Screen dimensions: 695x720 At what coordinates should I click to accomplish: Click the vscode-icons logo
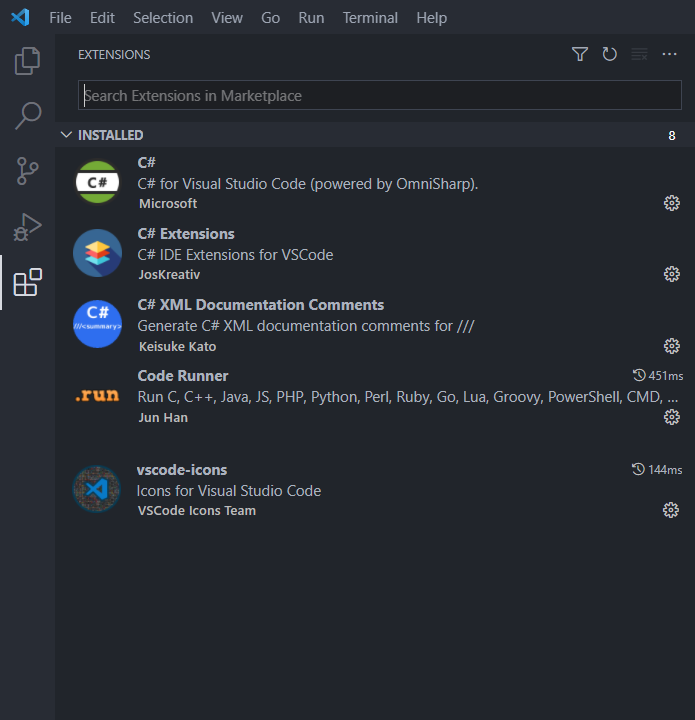coord(96,489)
